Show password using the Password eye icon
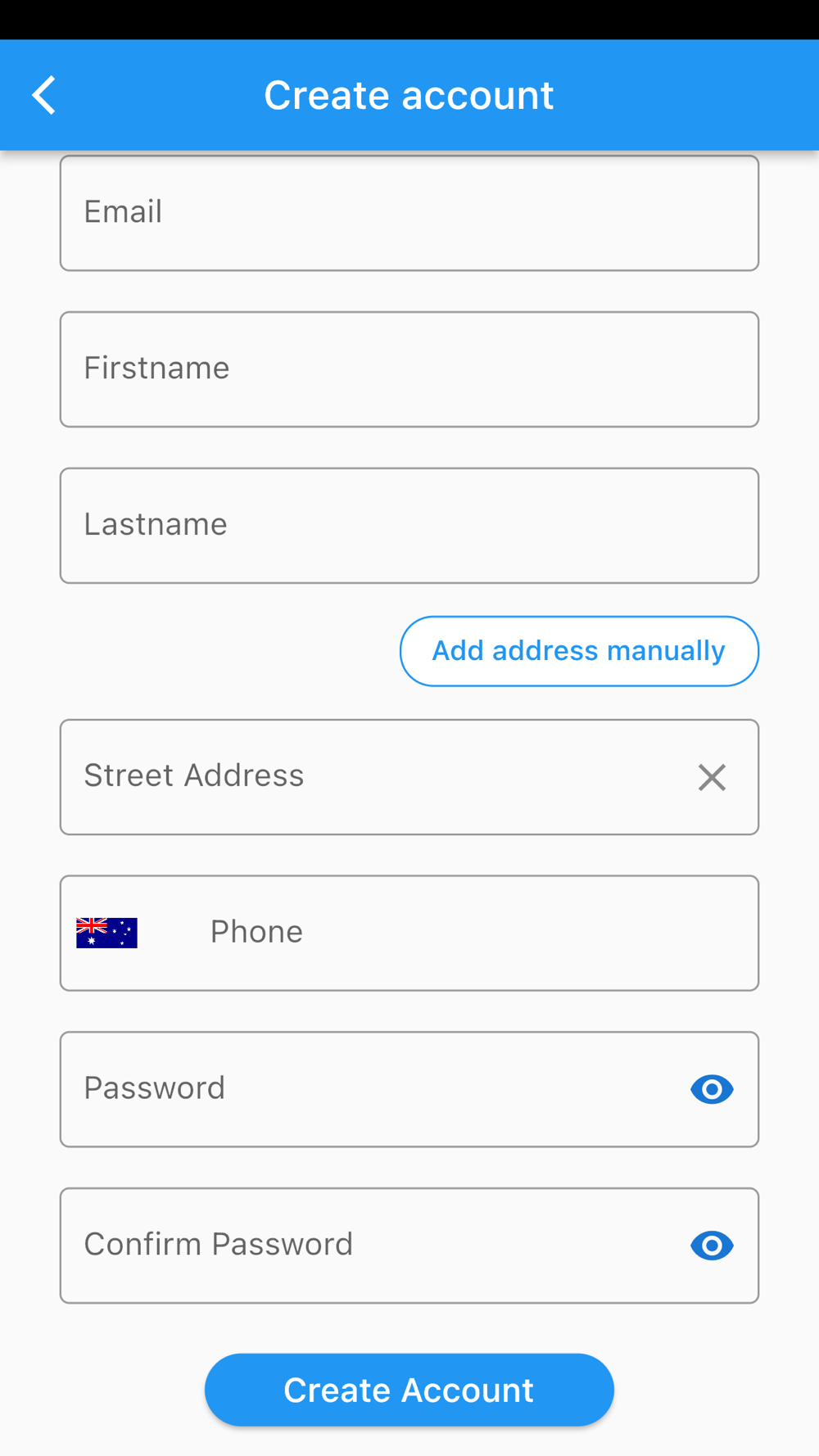This screenshot has width=819, height=1456. pos(712,1089)
